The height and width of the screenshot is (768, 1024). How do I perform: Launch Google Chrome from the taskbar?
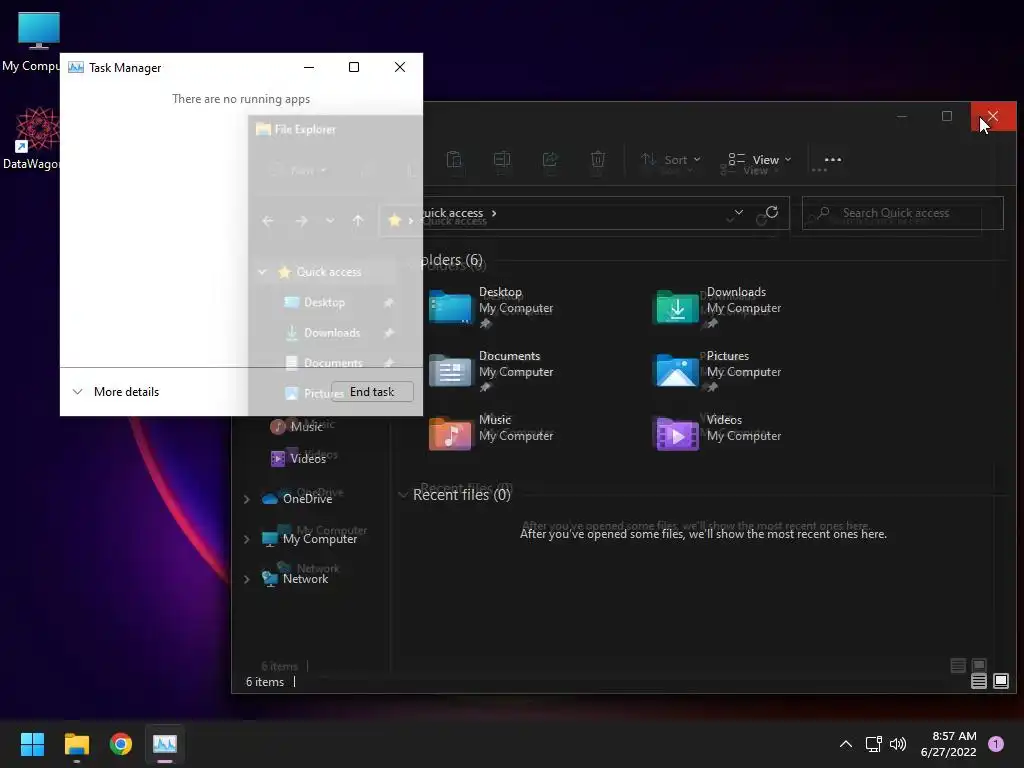121,744
